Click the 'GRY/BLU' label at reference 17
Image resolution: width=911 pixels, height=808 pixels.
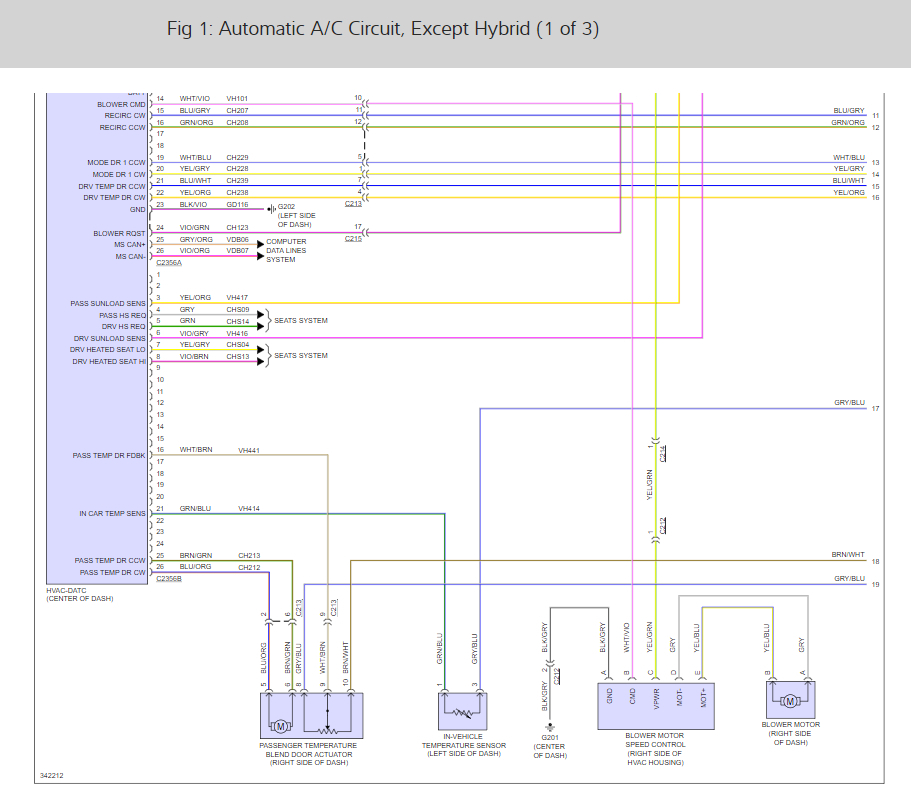pyautogui.click(x=849, y=403)
